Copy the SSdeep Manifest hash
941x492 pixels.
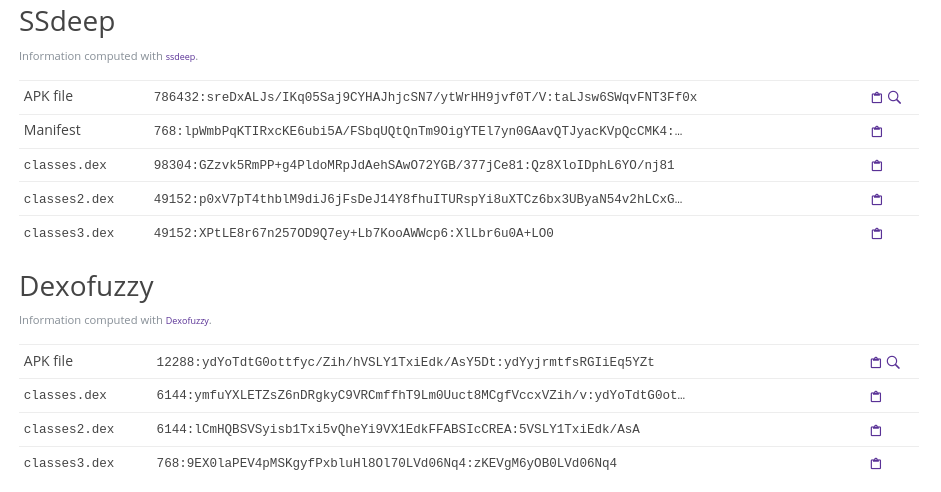[x=877, y=132]
